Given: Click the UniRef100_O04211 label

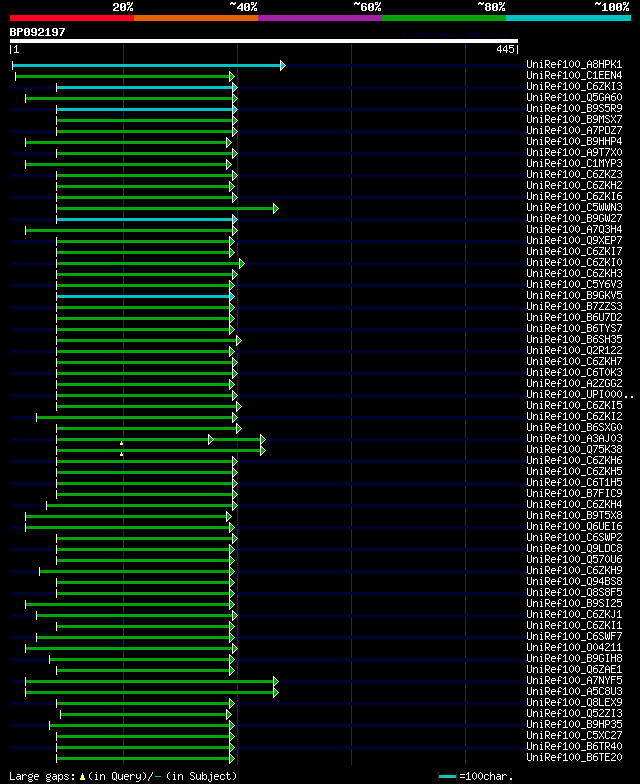Looking at the screenshot, I should 574,648.
